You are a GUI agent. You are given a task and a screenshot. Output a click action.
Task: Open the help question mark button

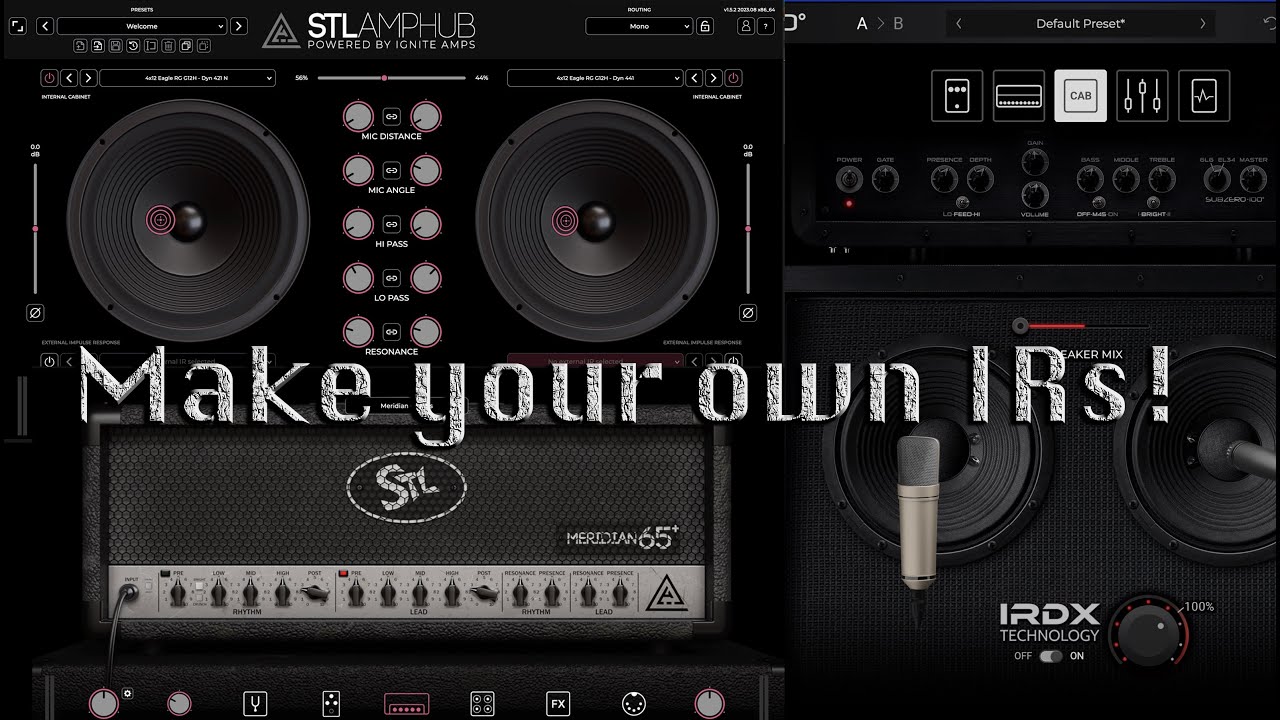[x=764, y=26]
